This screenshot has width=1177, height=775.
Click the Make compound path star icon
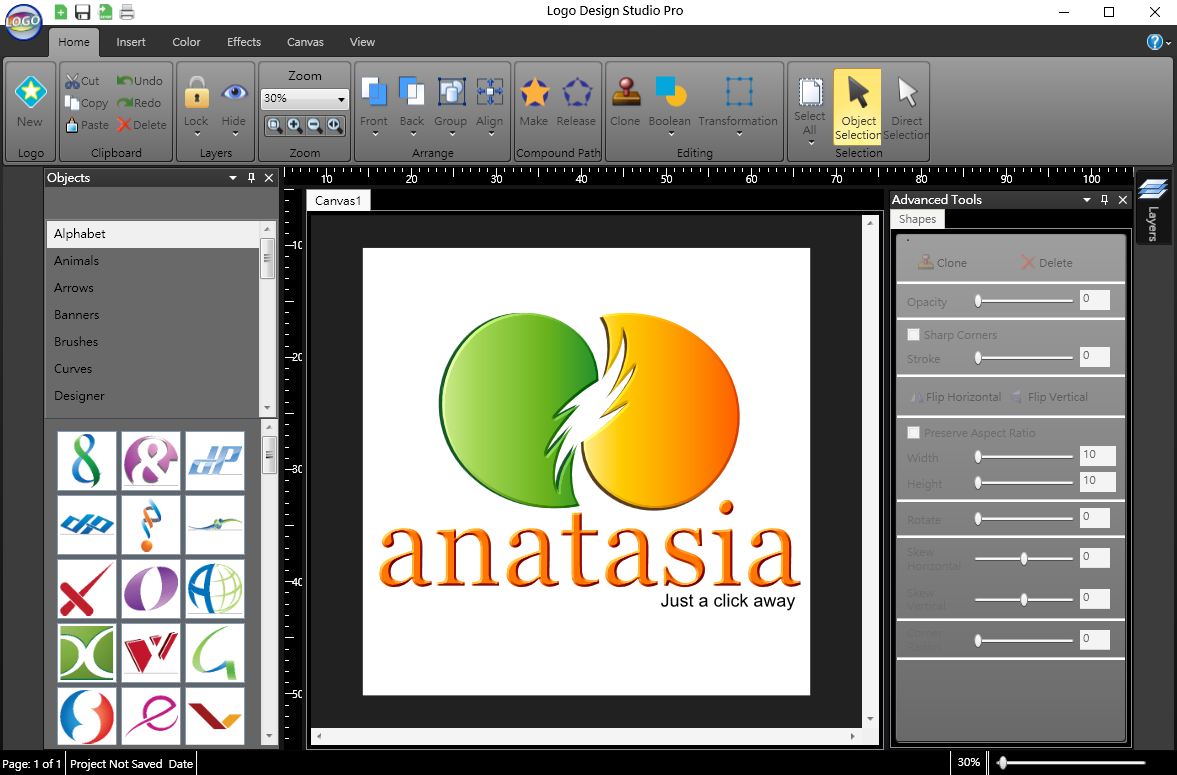534,94
